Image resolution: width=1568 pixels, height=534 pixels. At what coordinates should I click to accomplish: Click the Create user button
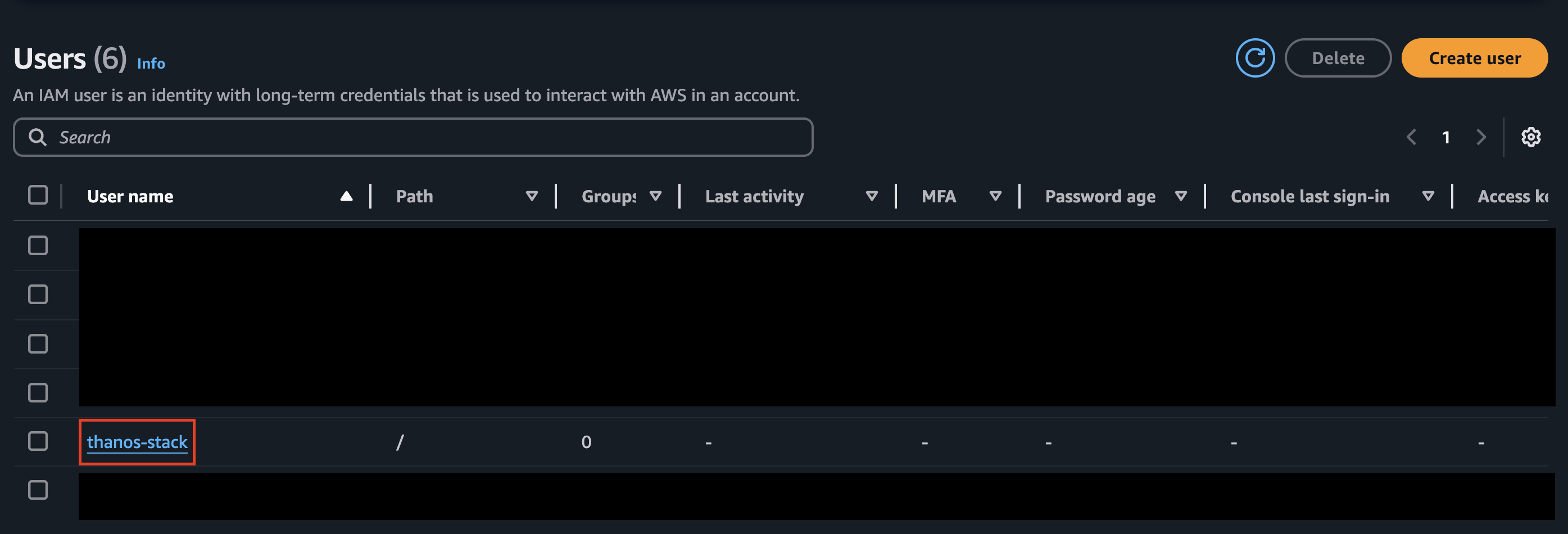[1474, 58]
